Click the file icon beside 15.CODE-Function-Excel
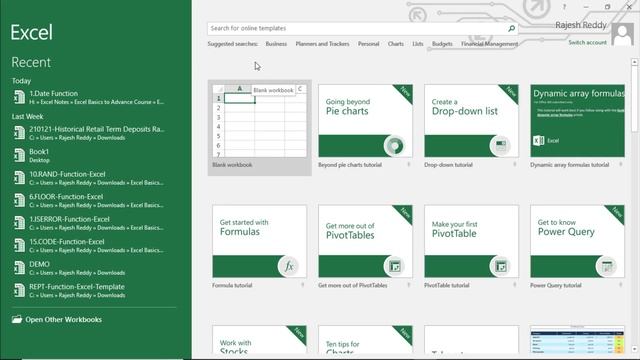 tap(19, 245)
